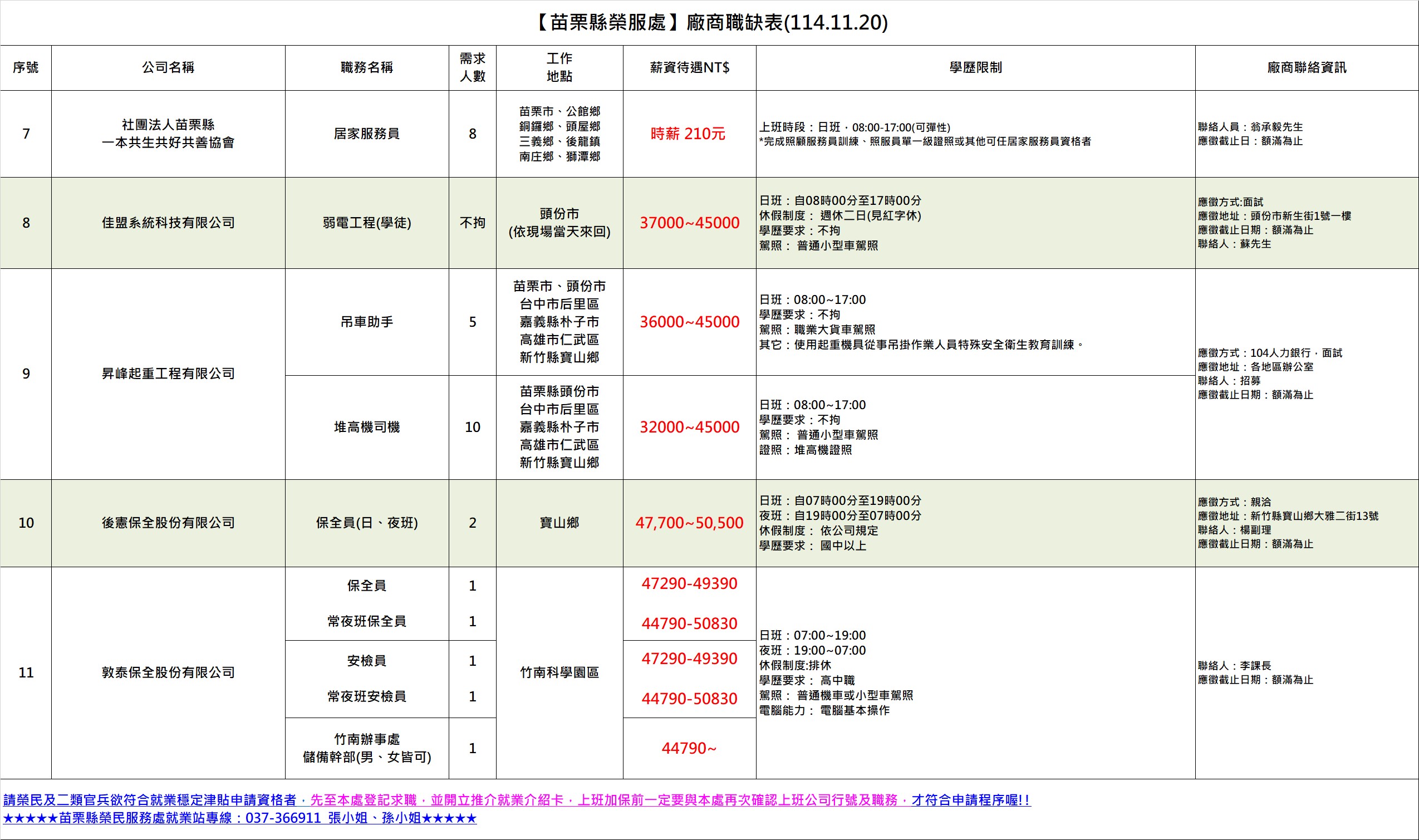
Task: Select the 廠商聯絡資訊 column header
Action: 1307,67
